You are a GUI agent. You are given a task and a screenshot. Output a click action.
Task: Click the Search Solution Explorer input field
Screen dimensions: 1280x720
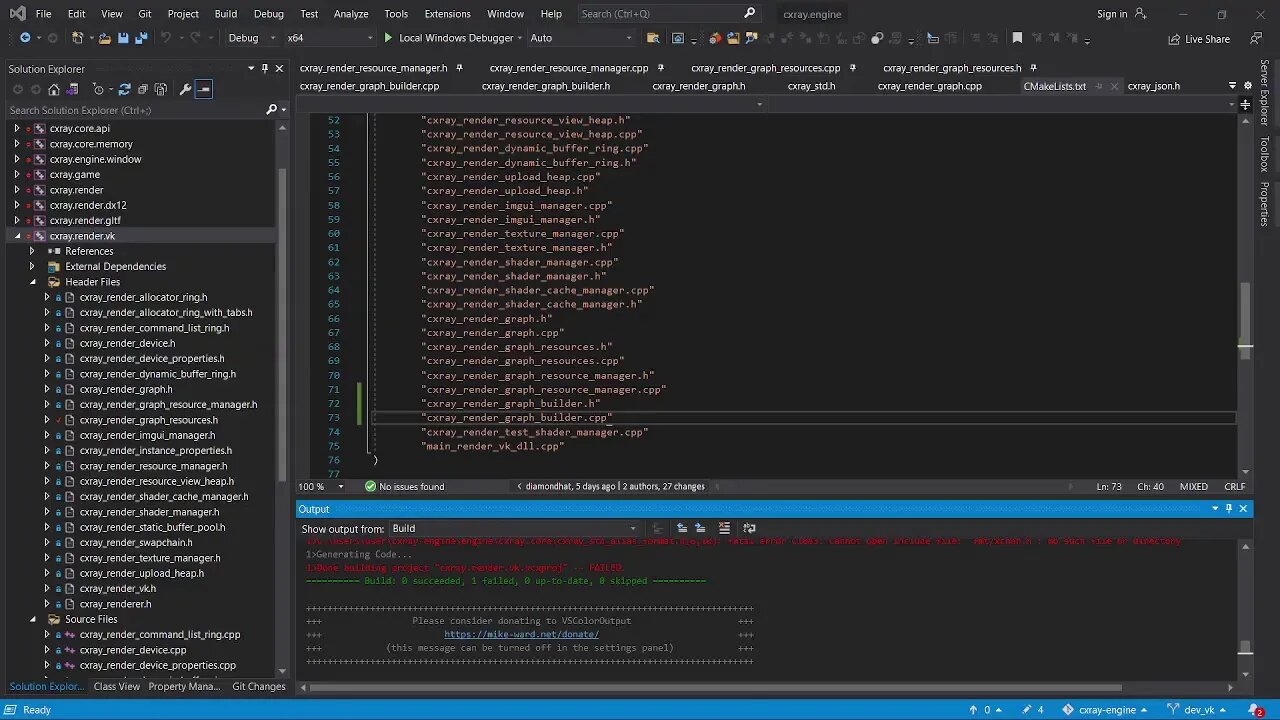click(135, 110)
